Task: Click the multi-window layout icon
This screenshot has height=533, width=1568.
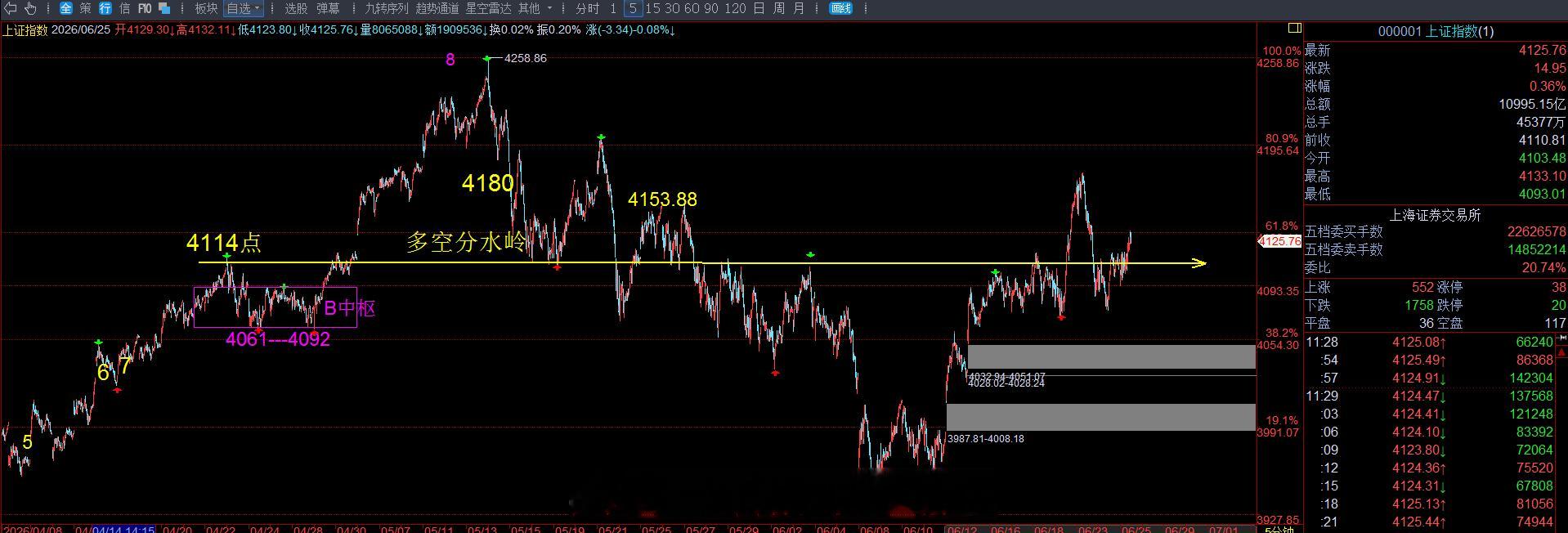Action: coord(164,8)
